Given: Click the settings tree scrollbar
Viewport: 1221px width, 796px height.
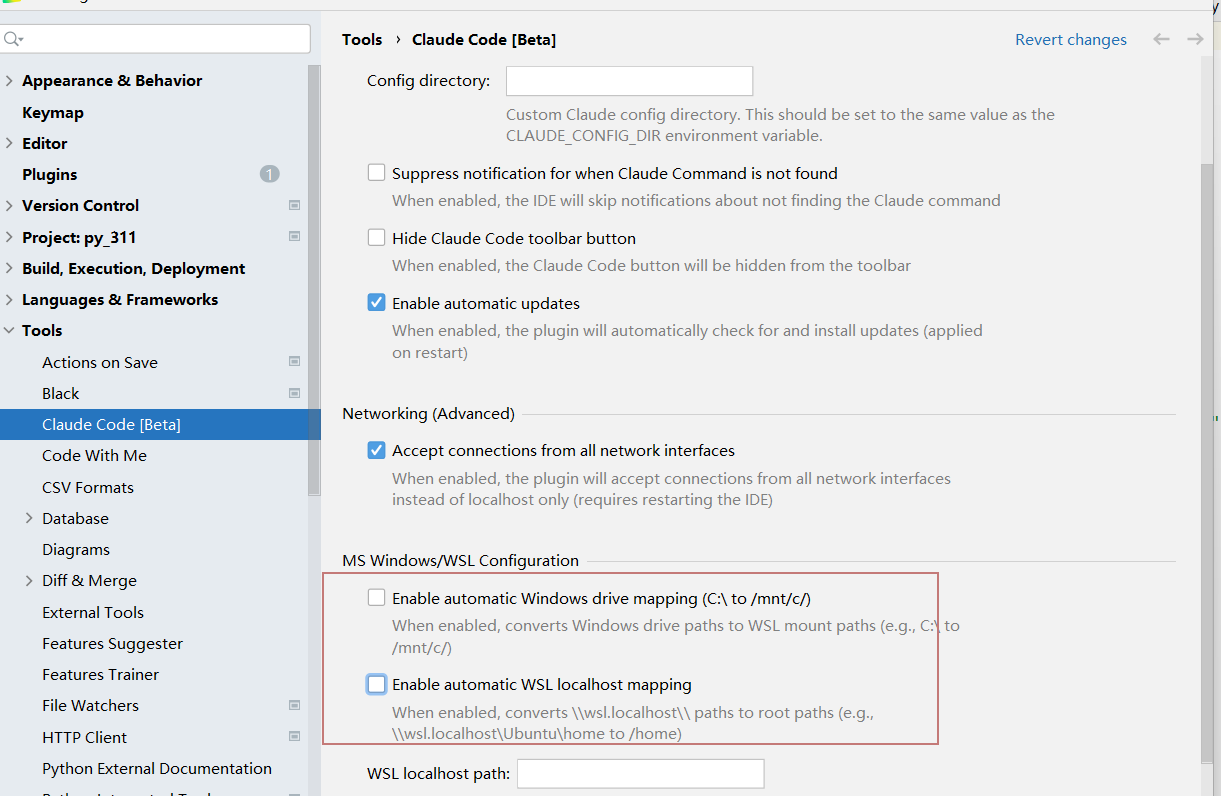Looking at the screenshot, I should pyautogui.click(x=315, y=280).
